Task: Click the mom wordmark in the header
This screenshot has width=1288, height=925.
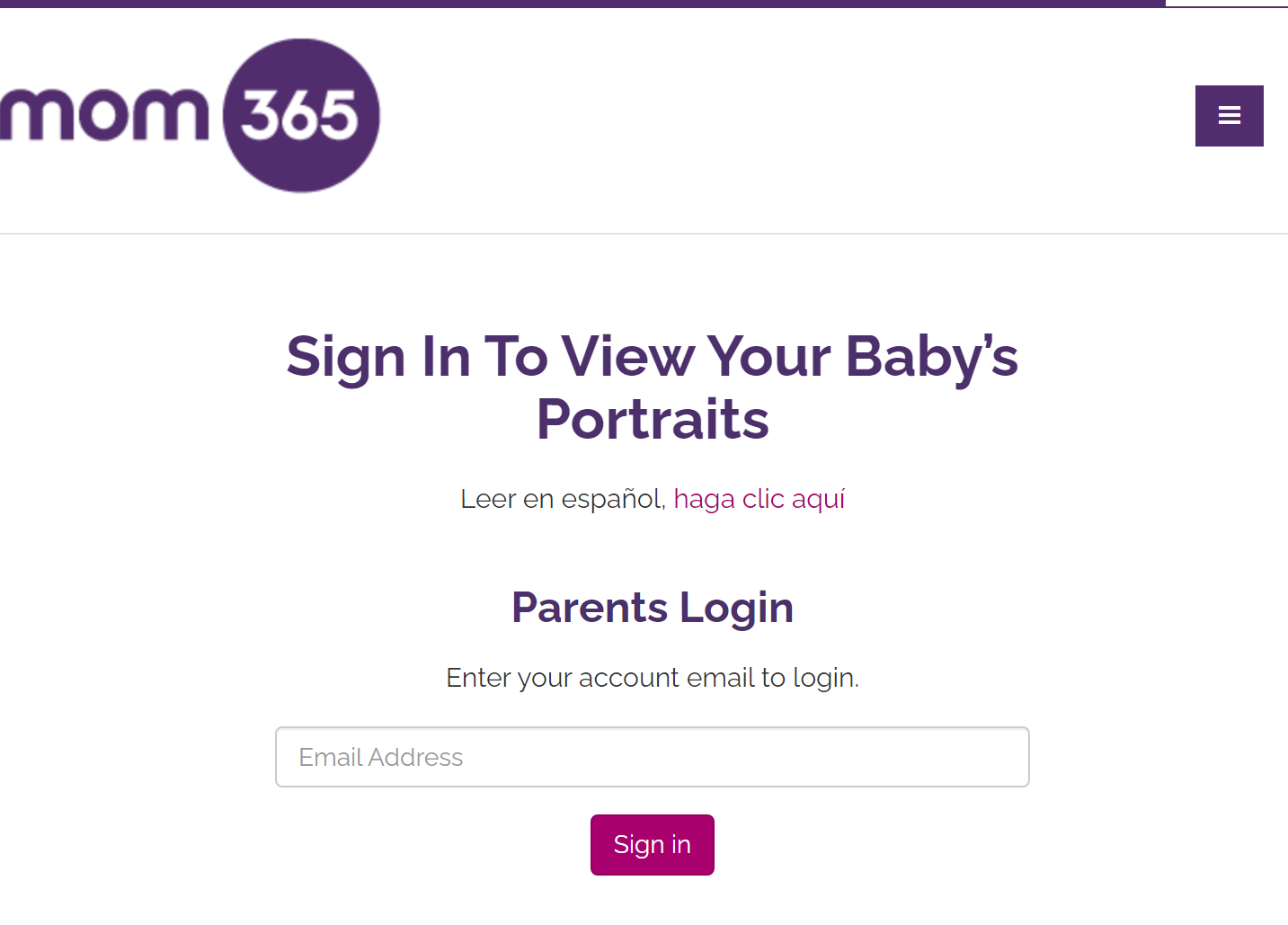Action: click(103, 112)
